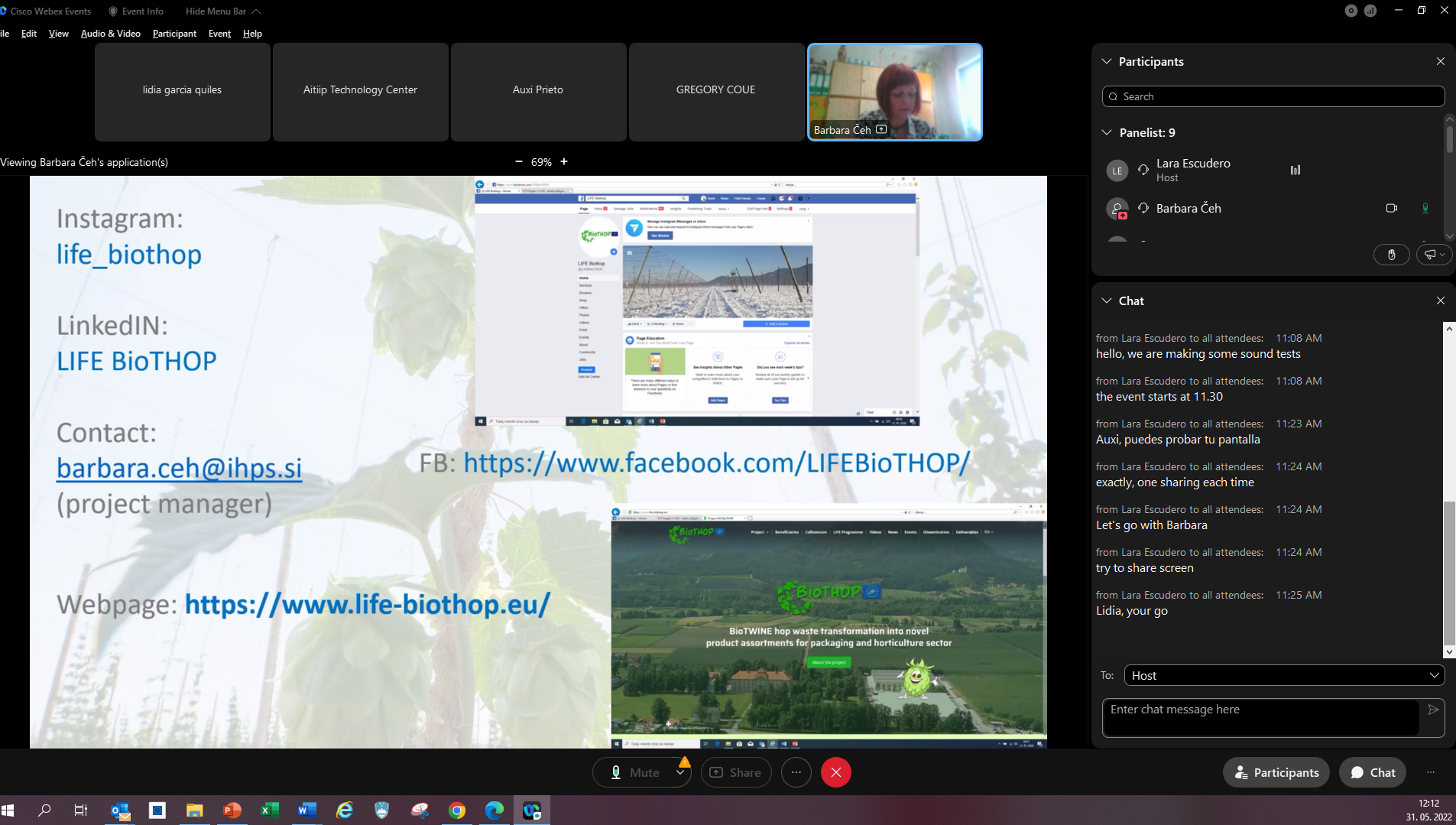Zoom in the shared view with plus
Screen dimensions: 1456x825
click(x=564, y=161)
